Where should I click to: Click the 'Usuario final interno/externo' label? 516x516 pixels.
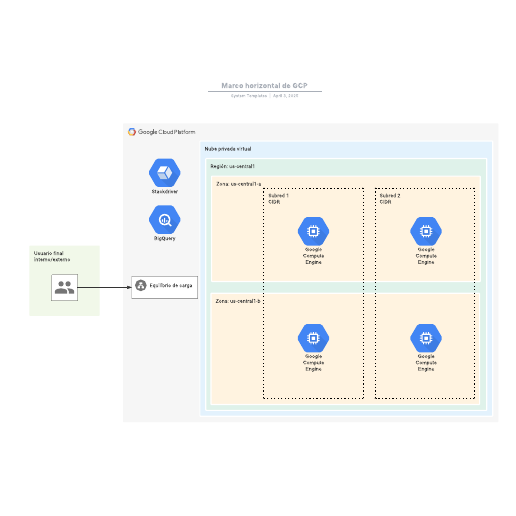point(52,256)
